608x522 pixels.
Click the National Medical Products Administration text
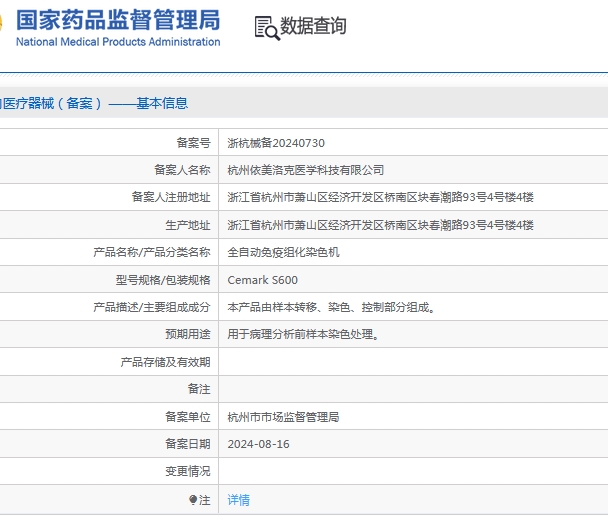tap(118, 42)
